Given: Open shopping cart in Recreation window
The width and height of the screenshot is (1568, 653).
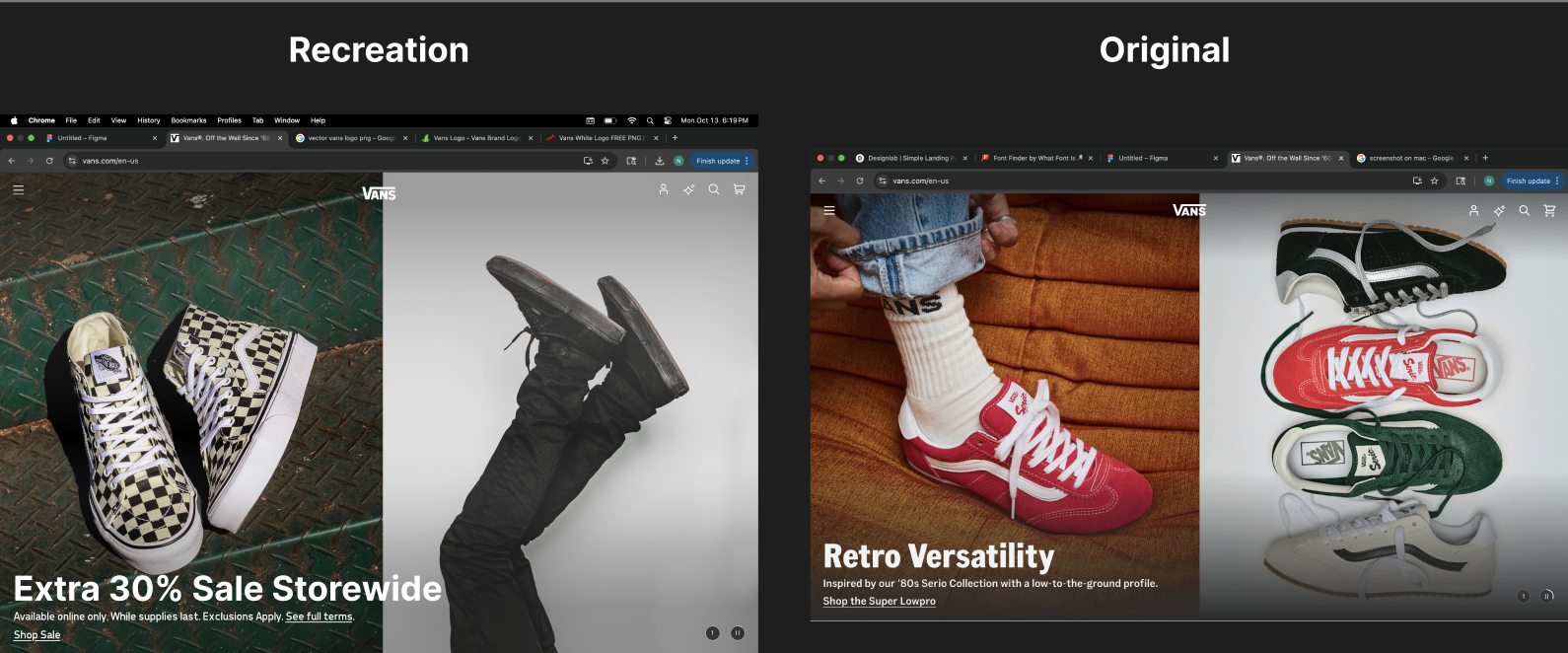Looking at the screenshot, I should click(740, 189).
